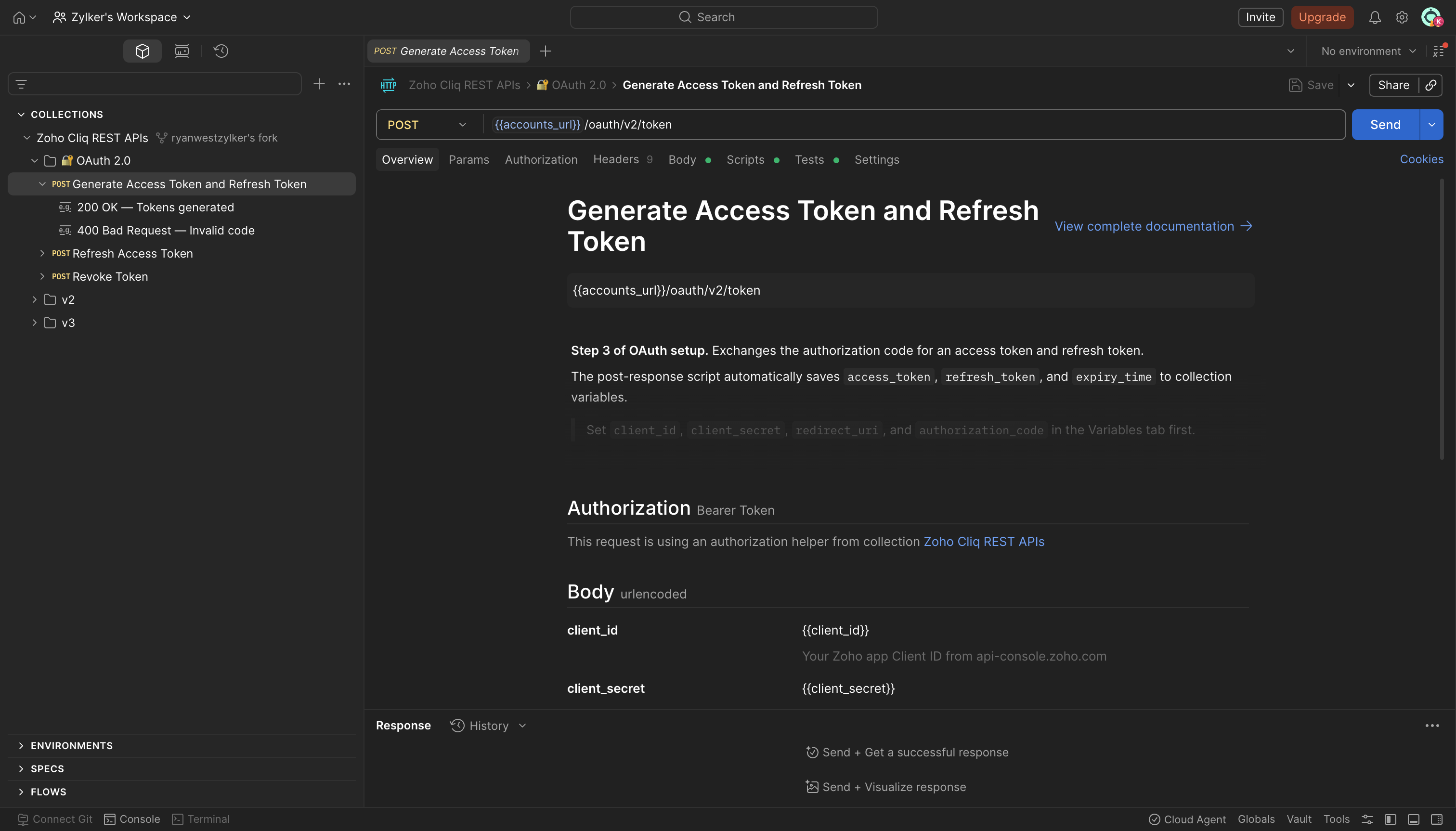Viewport: 1456px width, 831px height.
Task: Click the top Search field
Action: tap(724, 17)
